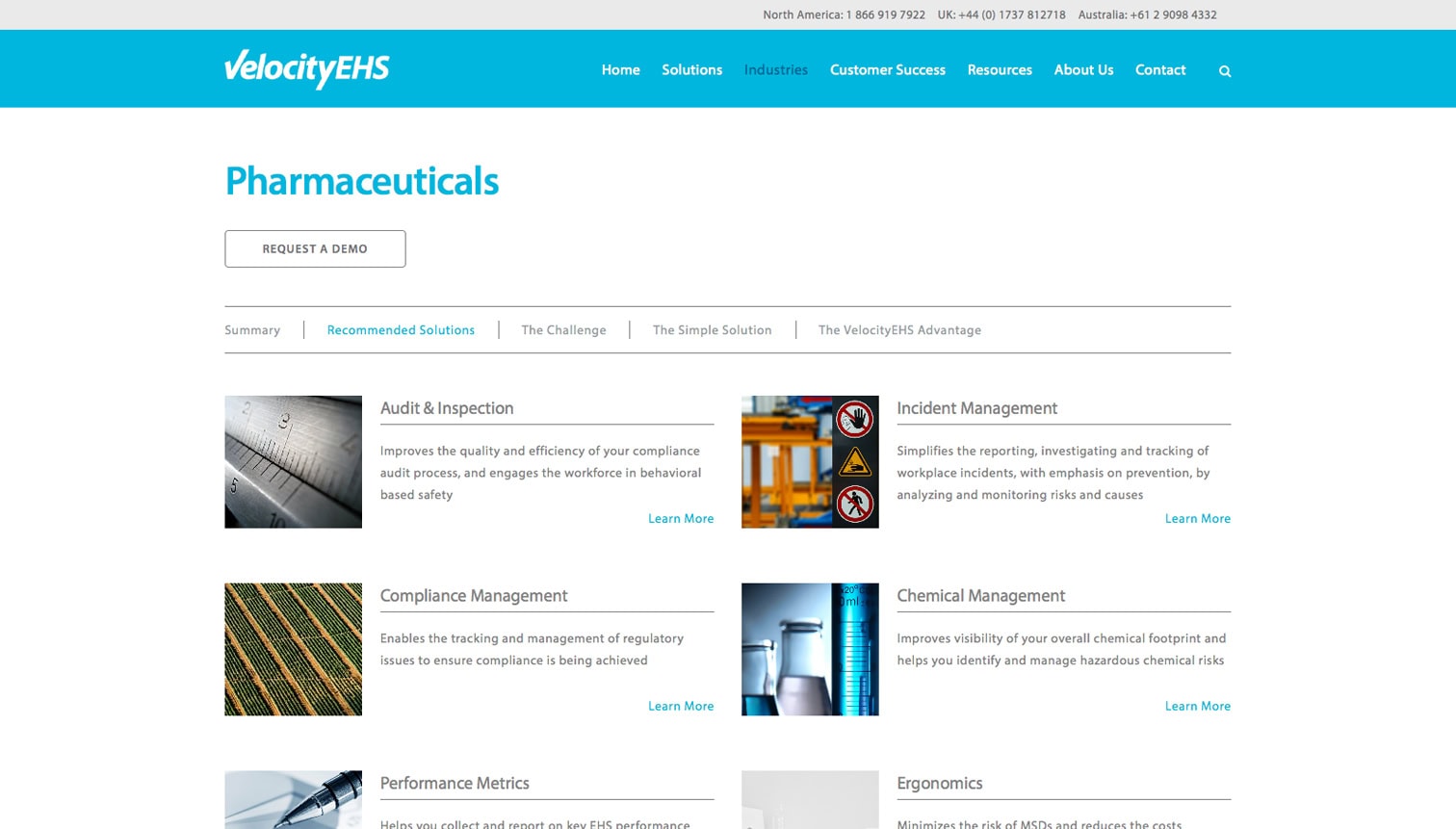Click the VelocityEHS logo
This screenshot has height=829, width=1456.
click(306, 68)
